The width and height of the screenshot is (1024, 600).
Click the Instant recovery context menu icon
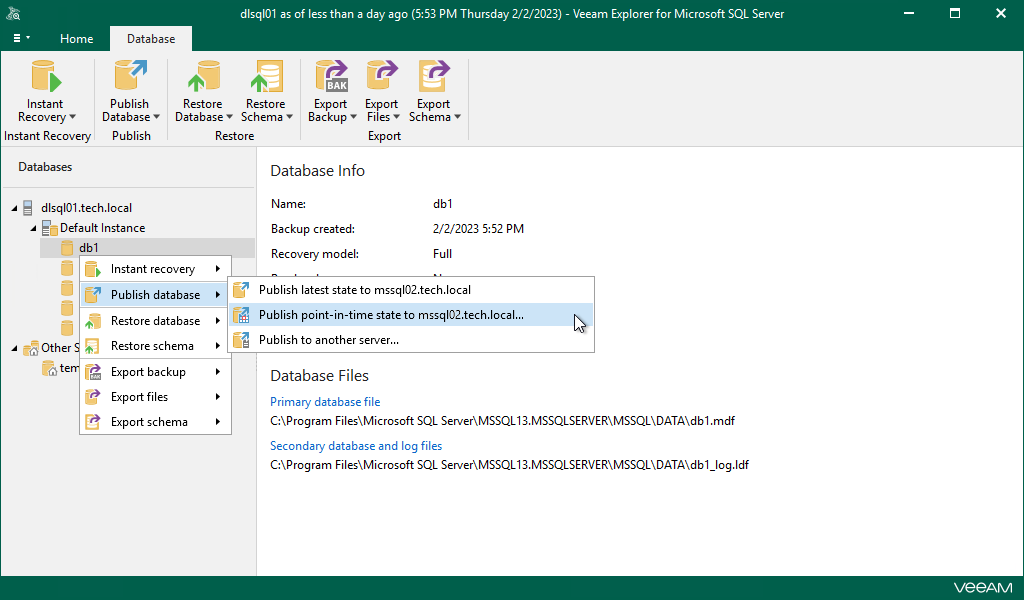(x=93, y=269)
